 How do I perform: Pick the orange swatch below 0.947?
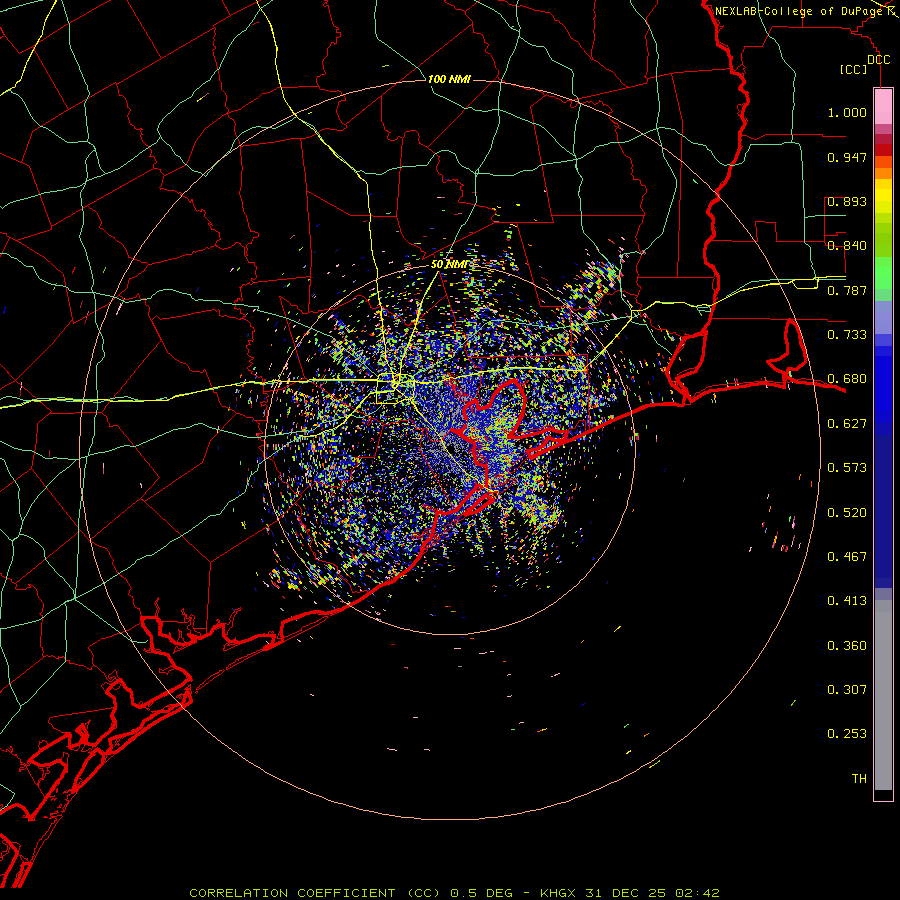click(x=883, y=173)
